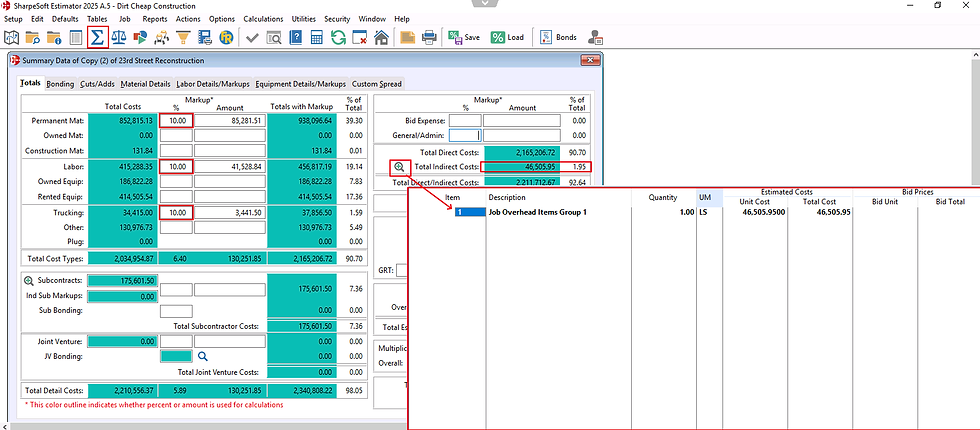The height and width of the screenshot is (430, 980).
Task: Click the home icon in toolbar
Action: pos(381,38)
